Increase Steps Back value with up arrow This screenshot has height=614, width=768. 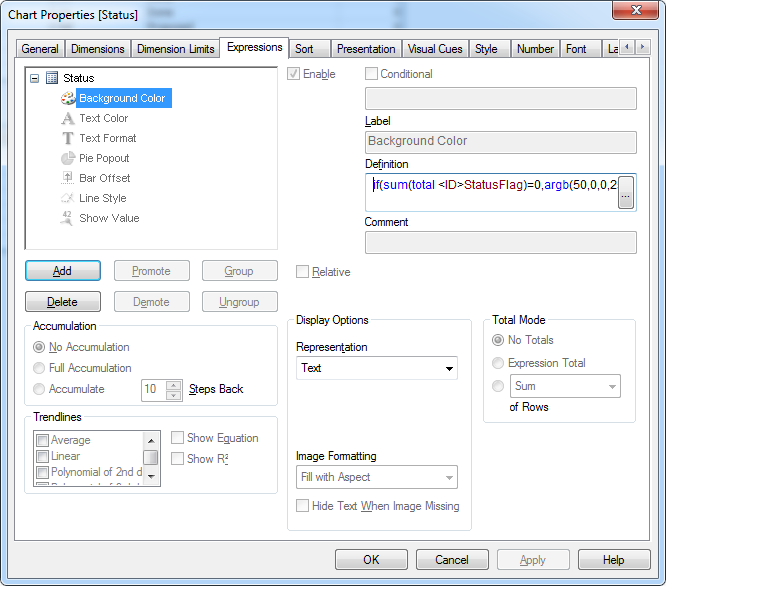(x=173, y=385)
